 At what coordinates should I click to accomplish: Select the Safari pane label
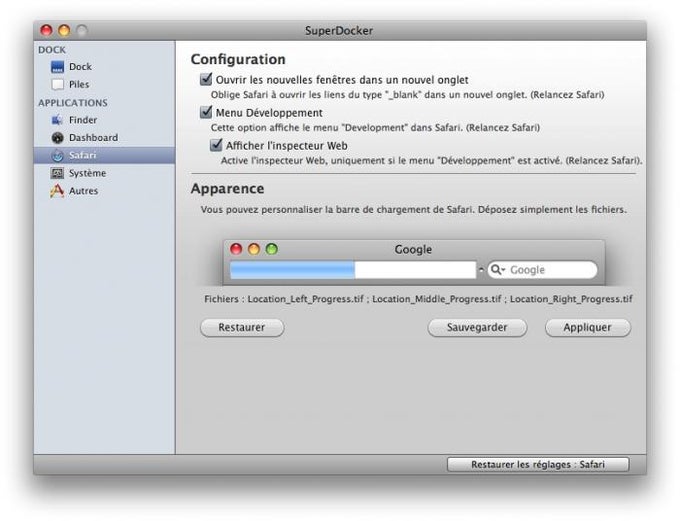(82, 155)
